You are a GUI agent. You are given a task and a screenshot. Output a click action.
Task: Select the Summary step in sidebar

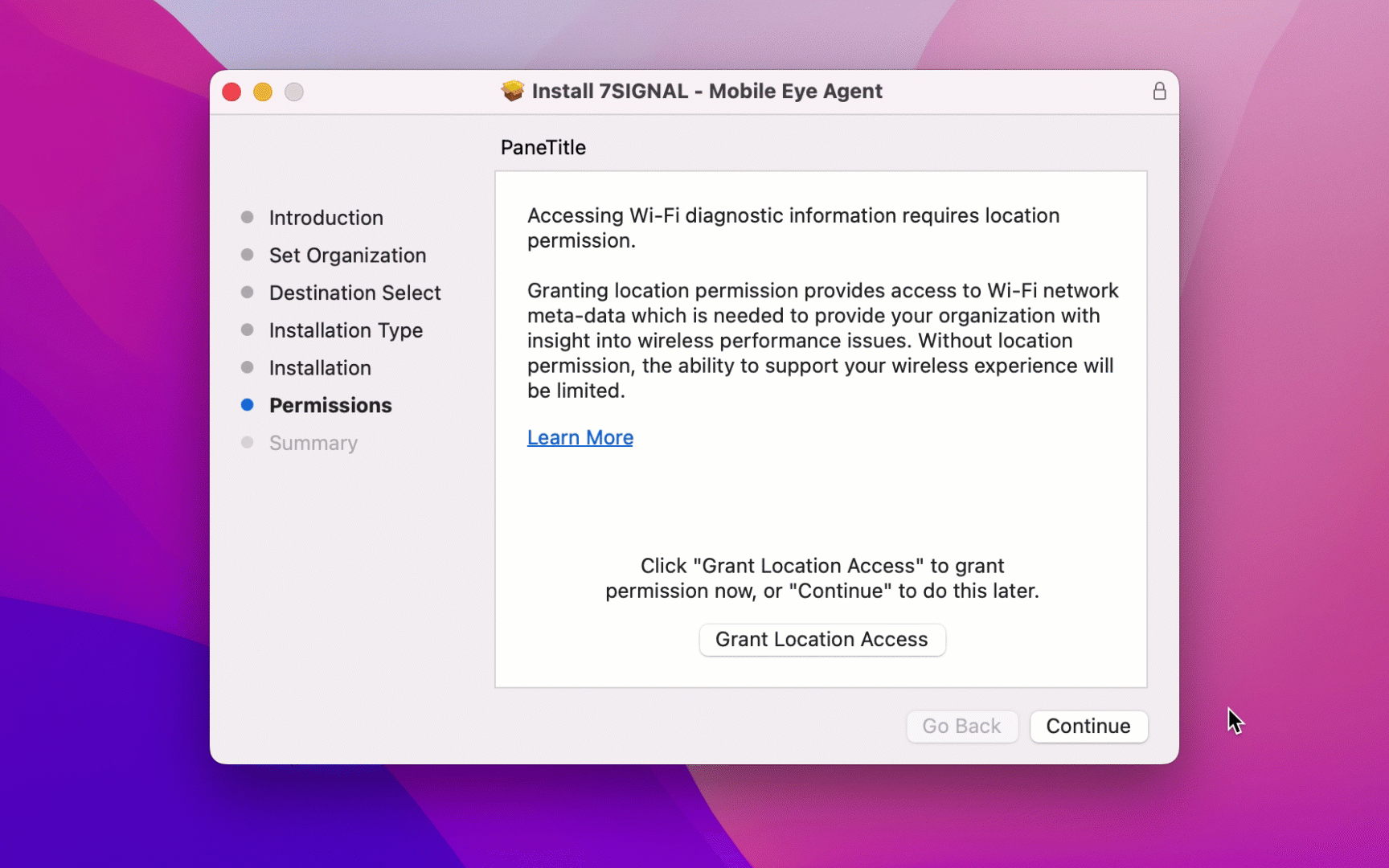coord(313,443)
